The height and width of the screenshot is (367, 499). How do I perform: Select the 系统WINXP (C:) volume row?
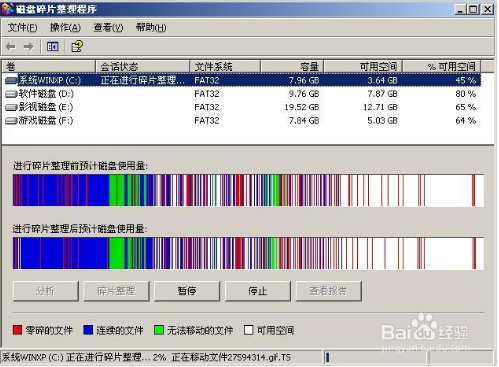(243, 80)
